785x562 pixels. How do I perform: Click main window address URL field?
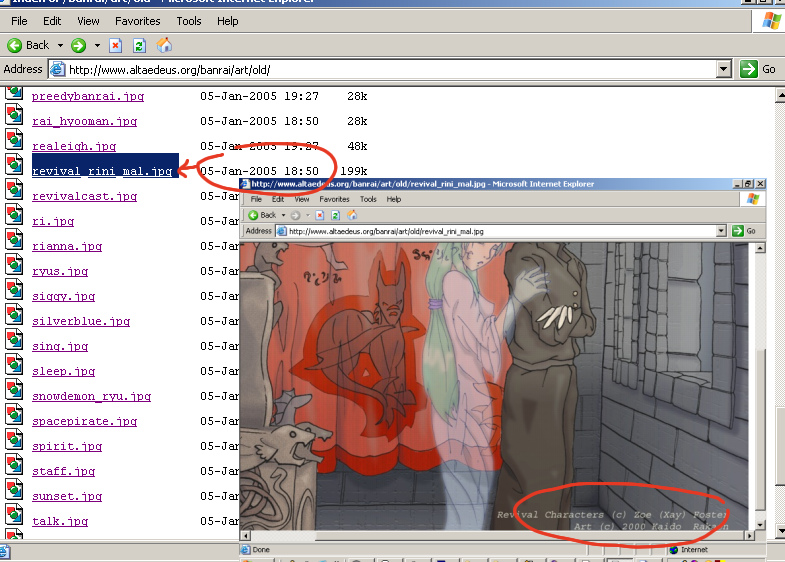pyautogui.click(x=390, y=70)
